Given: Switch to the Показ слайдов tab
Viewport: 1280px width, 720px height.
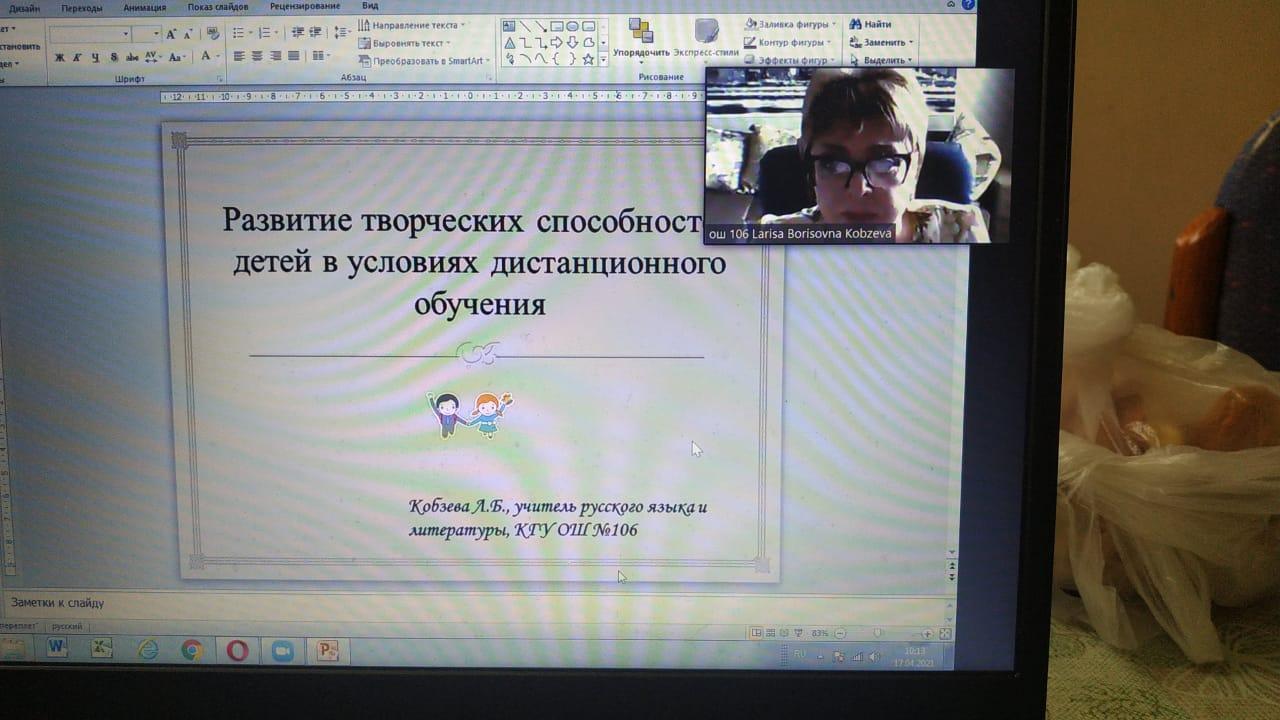Looking at the screenshot, I should 217,6.
